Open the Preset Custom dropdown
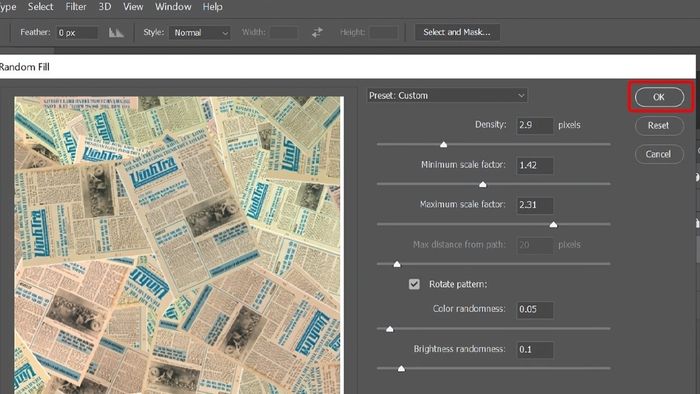The width and height of the screenshot is (700, 394). tap(447, 95)
